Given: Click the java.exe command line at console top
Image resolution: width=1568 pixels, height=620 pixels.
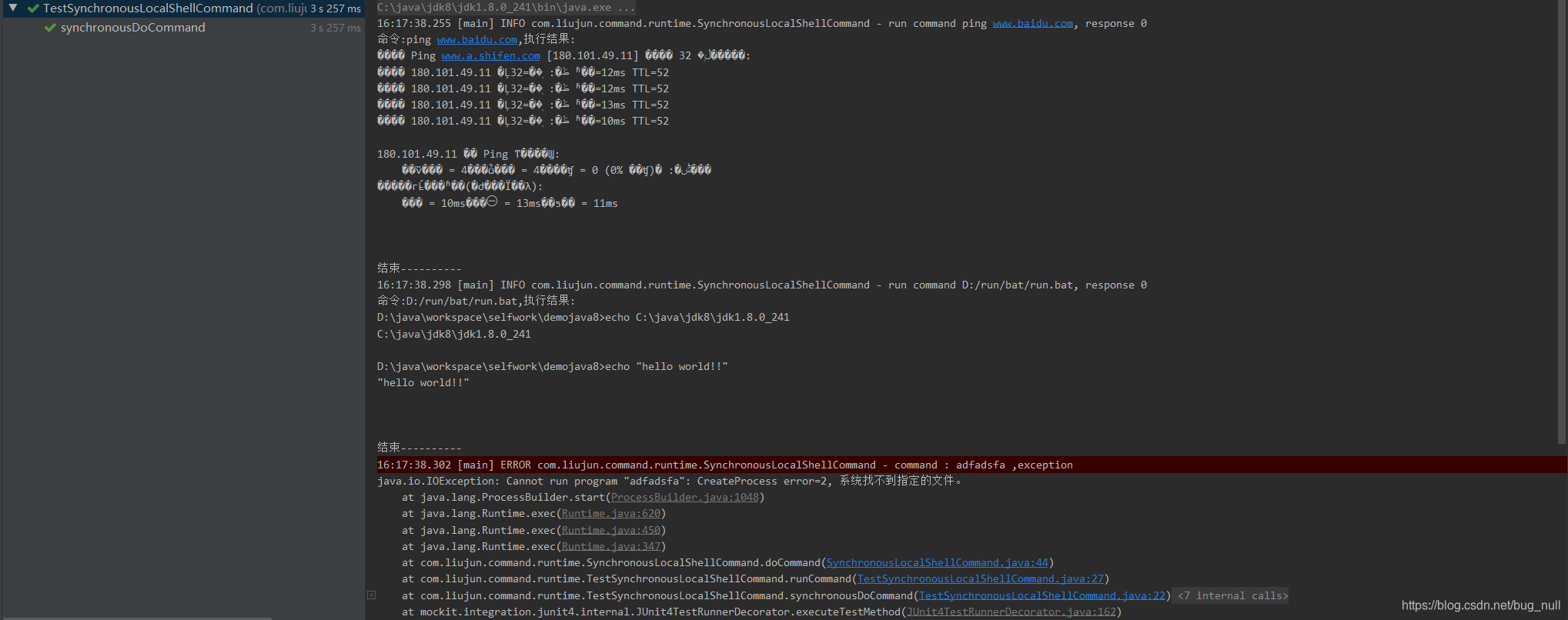Looking at the screenshot, I should [x=506, y=8].
